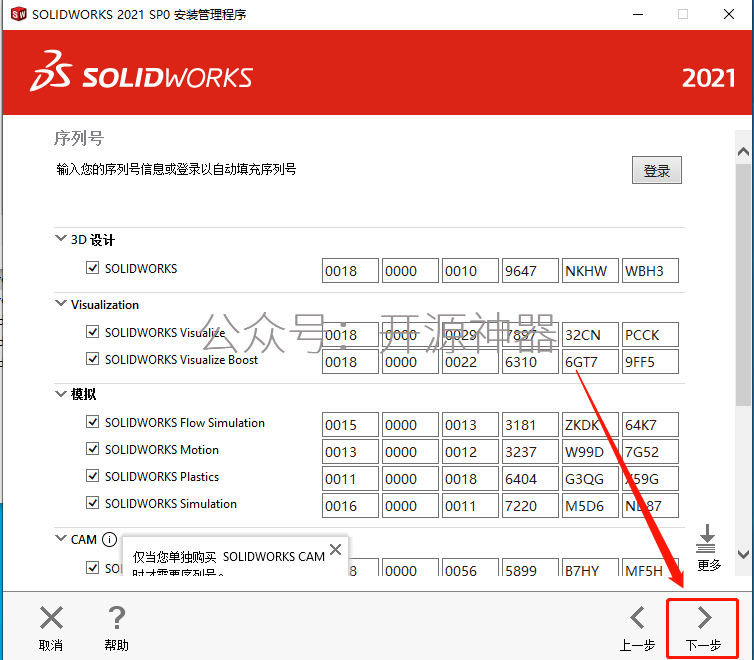The image size is (754, 660).
Task: Click CAM serial field 5899
Action: tap(530, 567)
